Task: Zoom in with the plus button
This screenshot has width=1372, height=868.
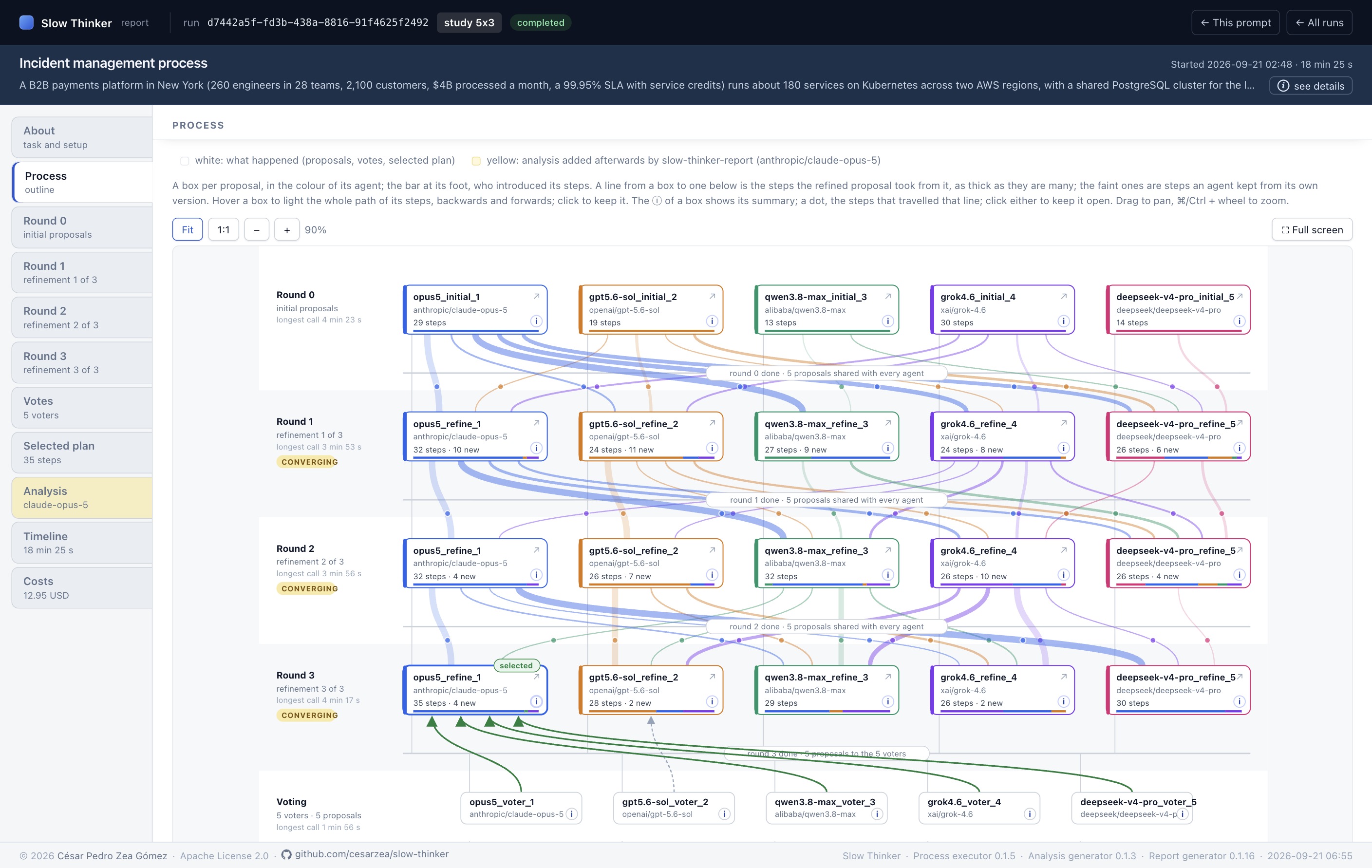Action: 286,230
